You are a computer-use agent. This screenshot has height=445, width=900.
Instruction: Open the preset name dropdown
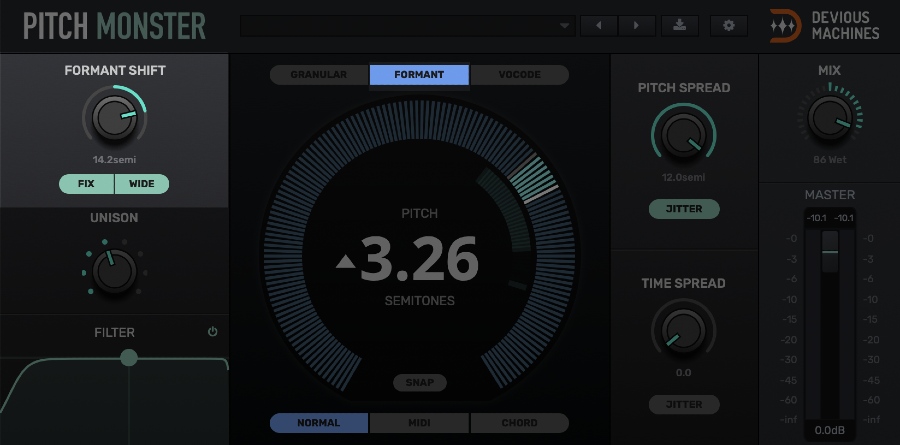click(x=408, y=26)
